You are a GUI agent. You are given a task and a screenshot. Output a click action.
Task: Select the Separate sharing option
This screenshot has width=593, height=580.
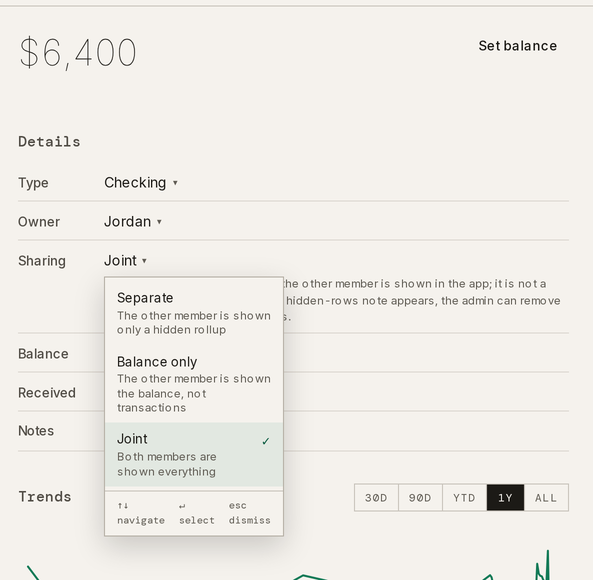[x=194, y=313]
